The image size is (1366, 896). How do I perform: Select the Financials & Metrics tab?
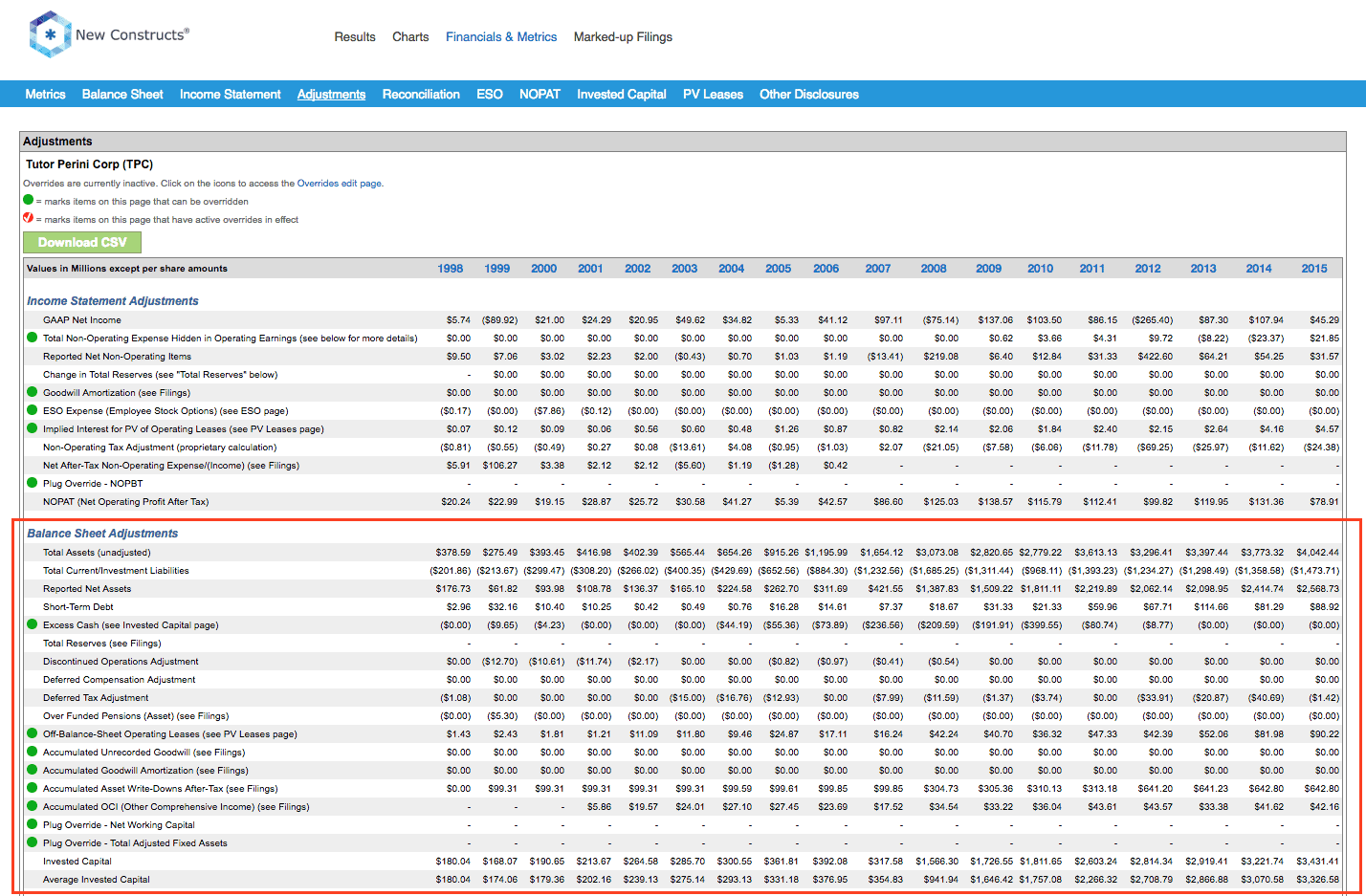501,37
